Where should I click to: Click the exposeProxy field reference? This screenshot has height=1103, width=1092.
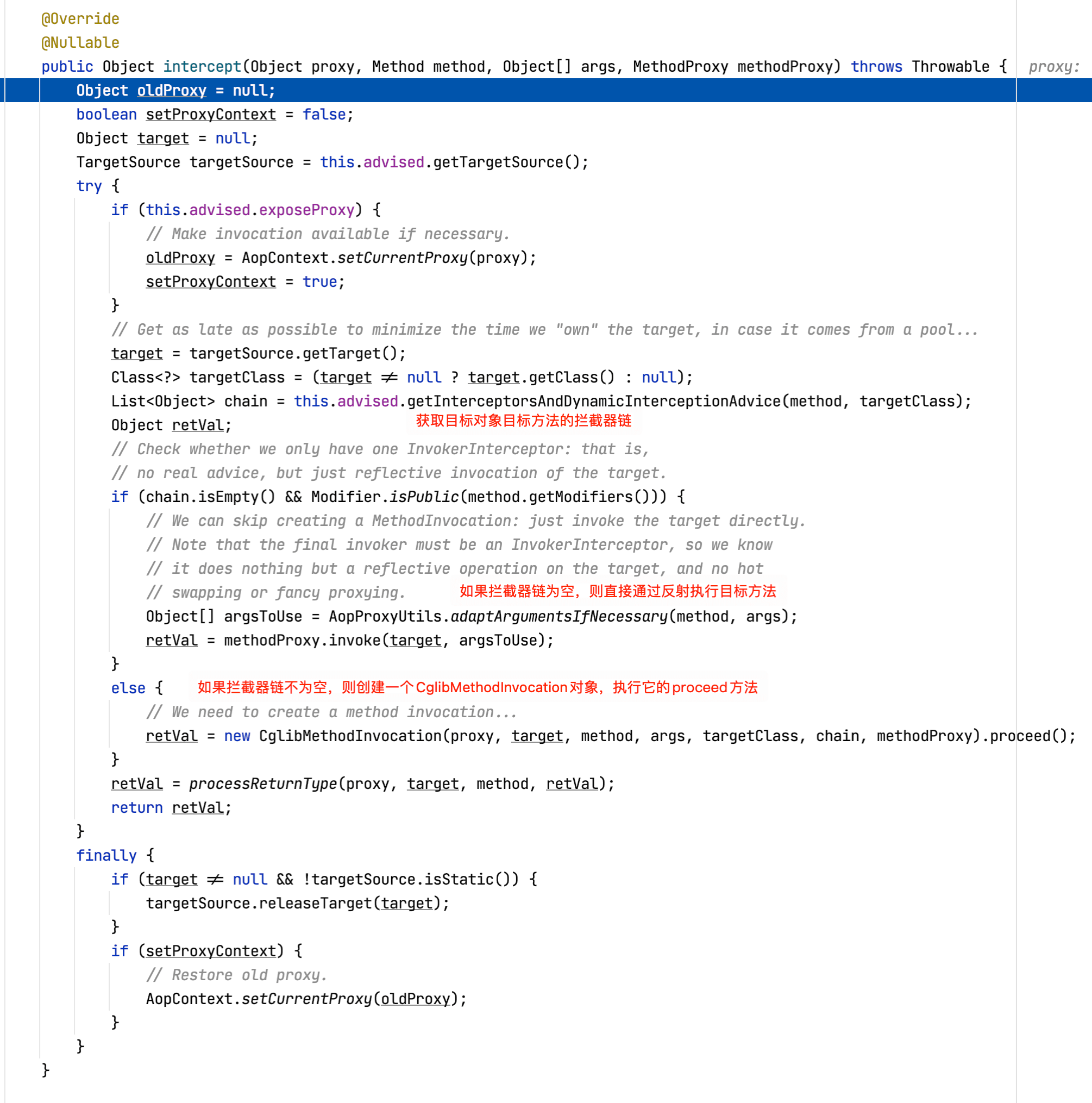(306, 210)
